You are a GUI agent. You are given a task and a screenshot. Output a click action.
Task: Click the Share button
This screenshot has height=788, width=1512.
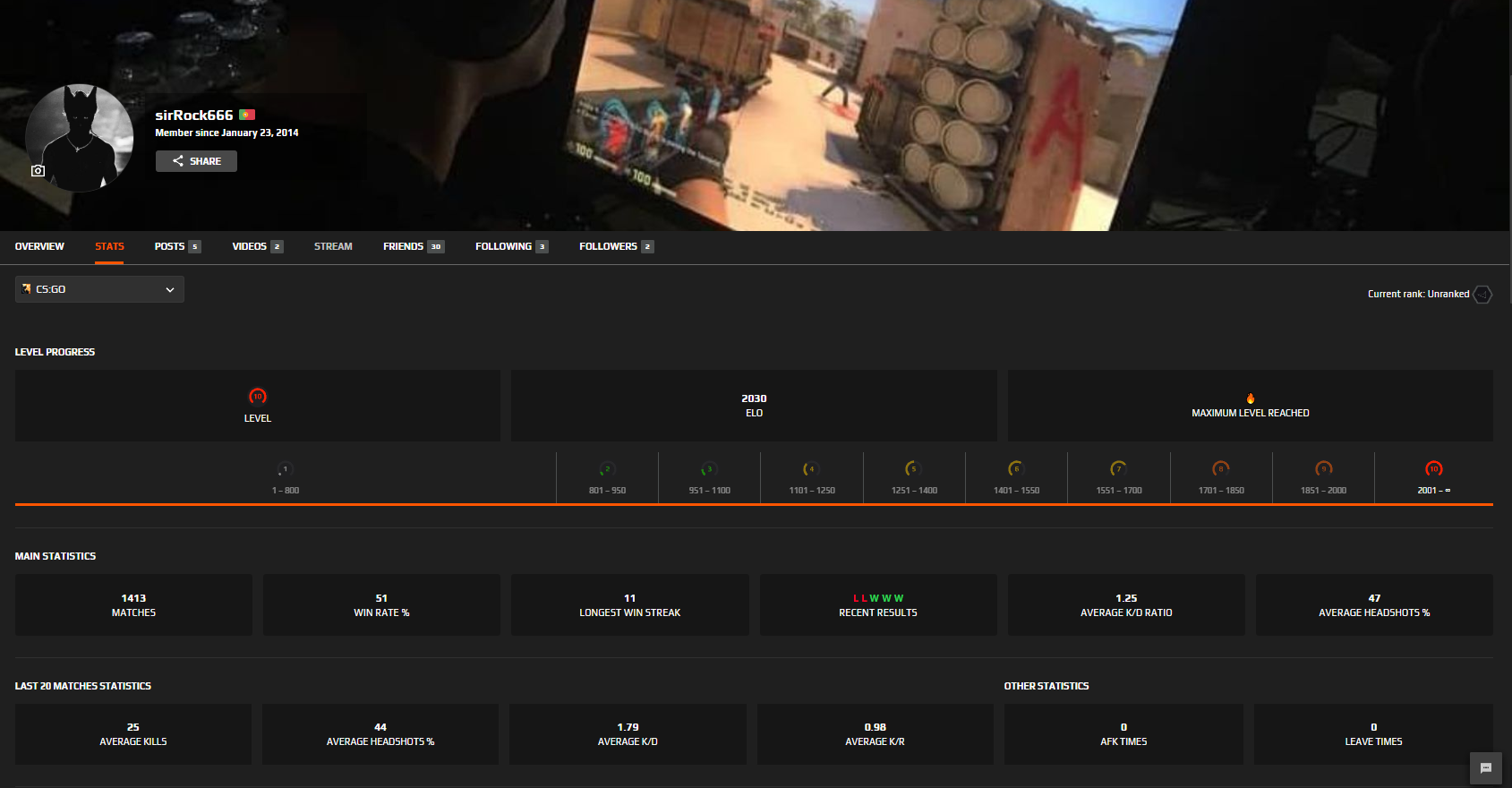click(x=196, y=161)
